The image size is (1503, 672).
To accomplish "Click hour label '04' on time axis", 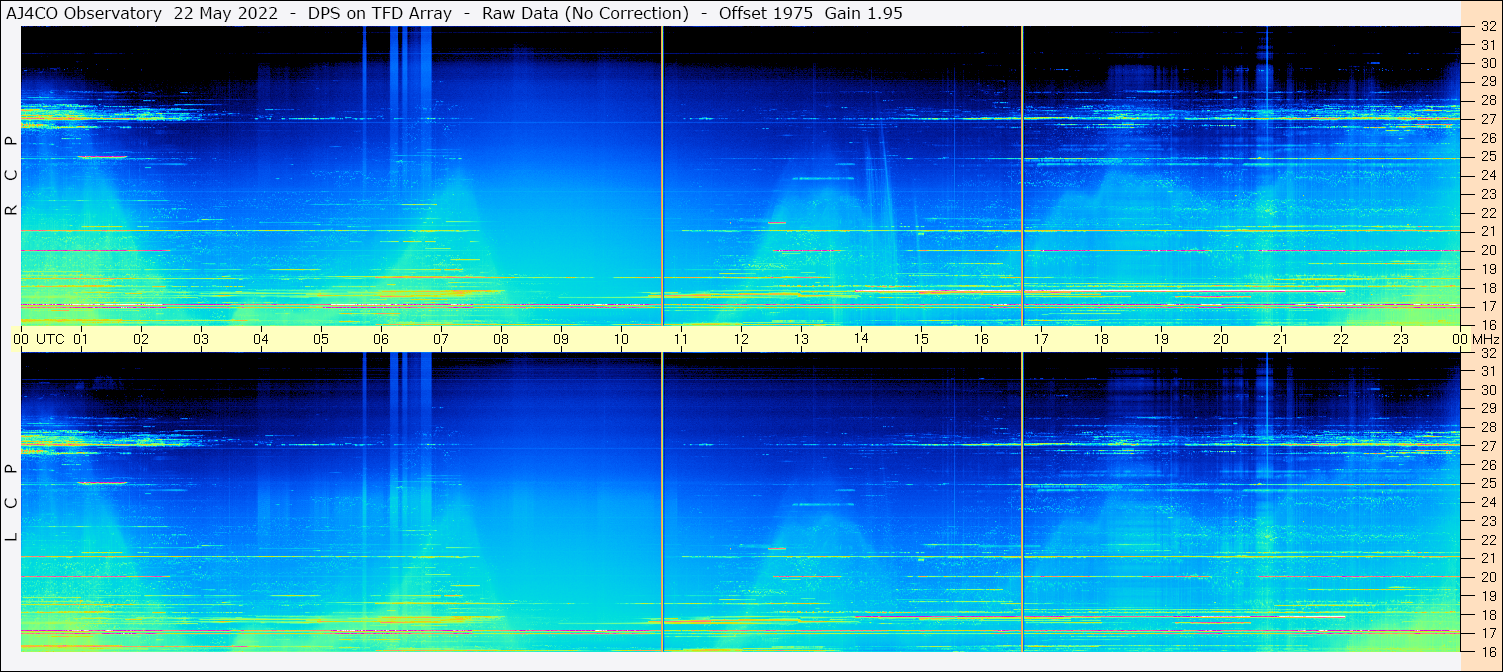I will [261, 339].
